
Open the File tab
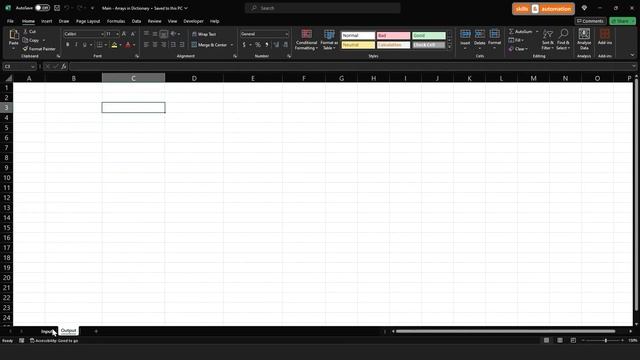10,21
